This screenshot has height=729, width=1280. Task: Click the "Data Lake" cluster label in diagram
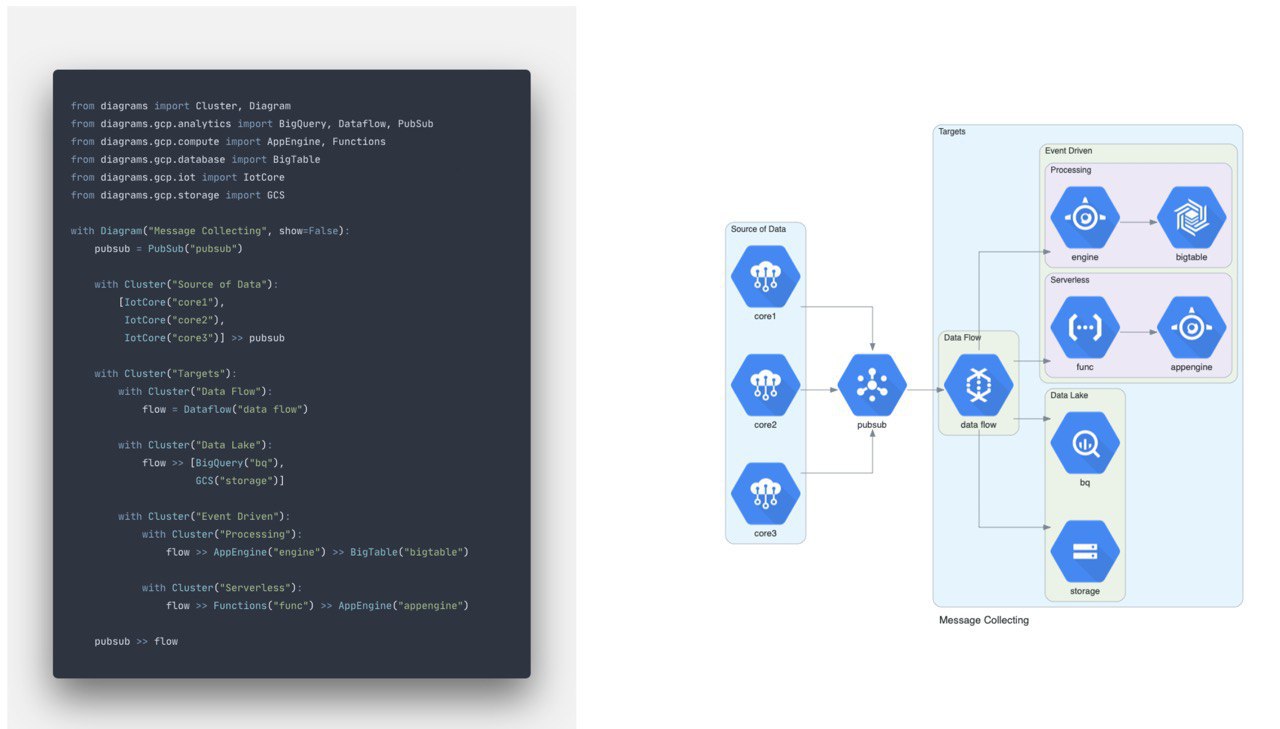point(1069,395)
